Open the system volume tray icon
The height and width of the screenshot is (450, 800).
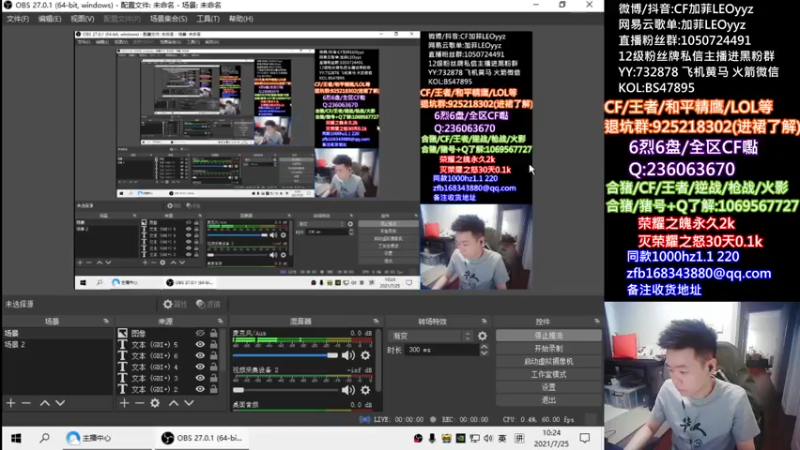click(x=488, y=438)
